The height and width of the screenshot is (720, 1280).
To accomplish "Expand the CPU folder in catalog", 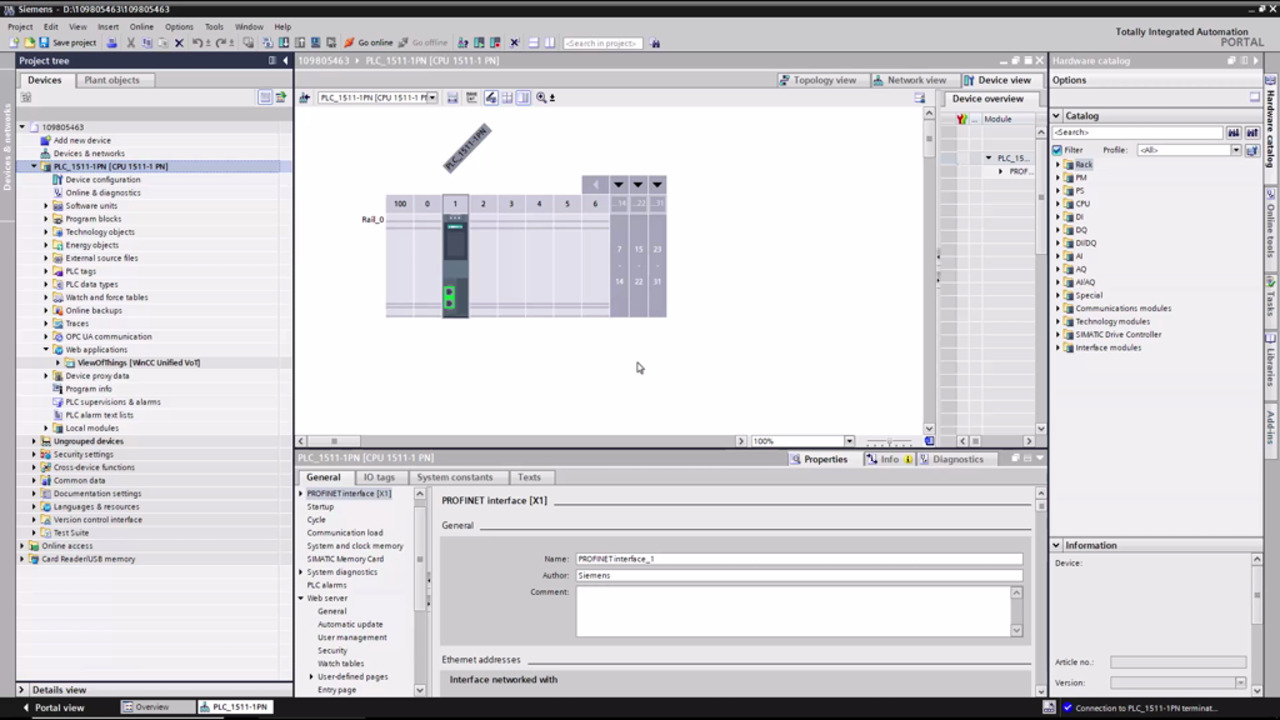I will [1058, 203].
